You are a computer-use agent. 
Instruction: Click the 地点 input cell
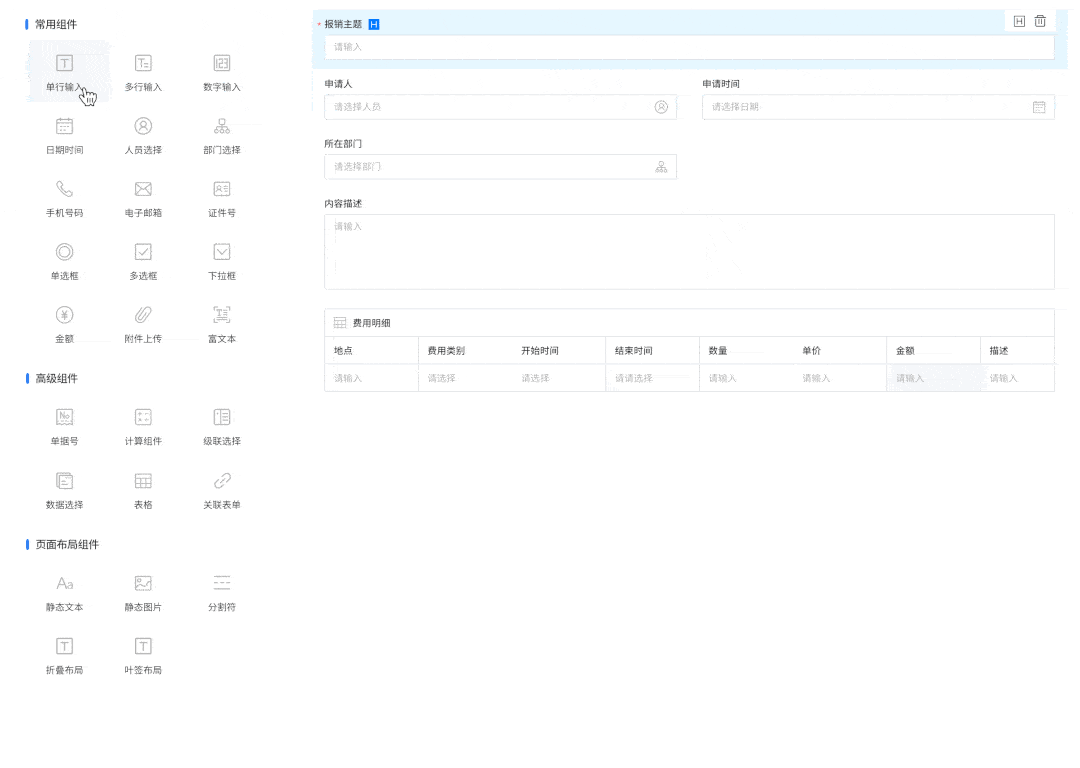tap(371, 378)
